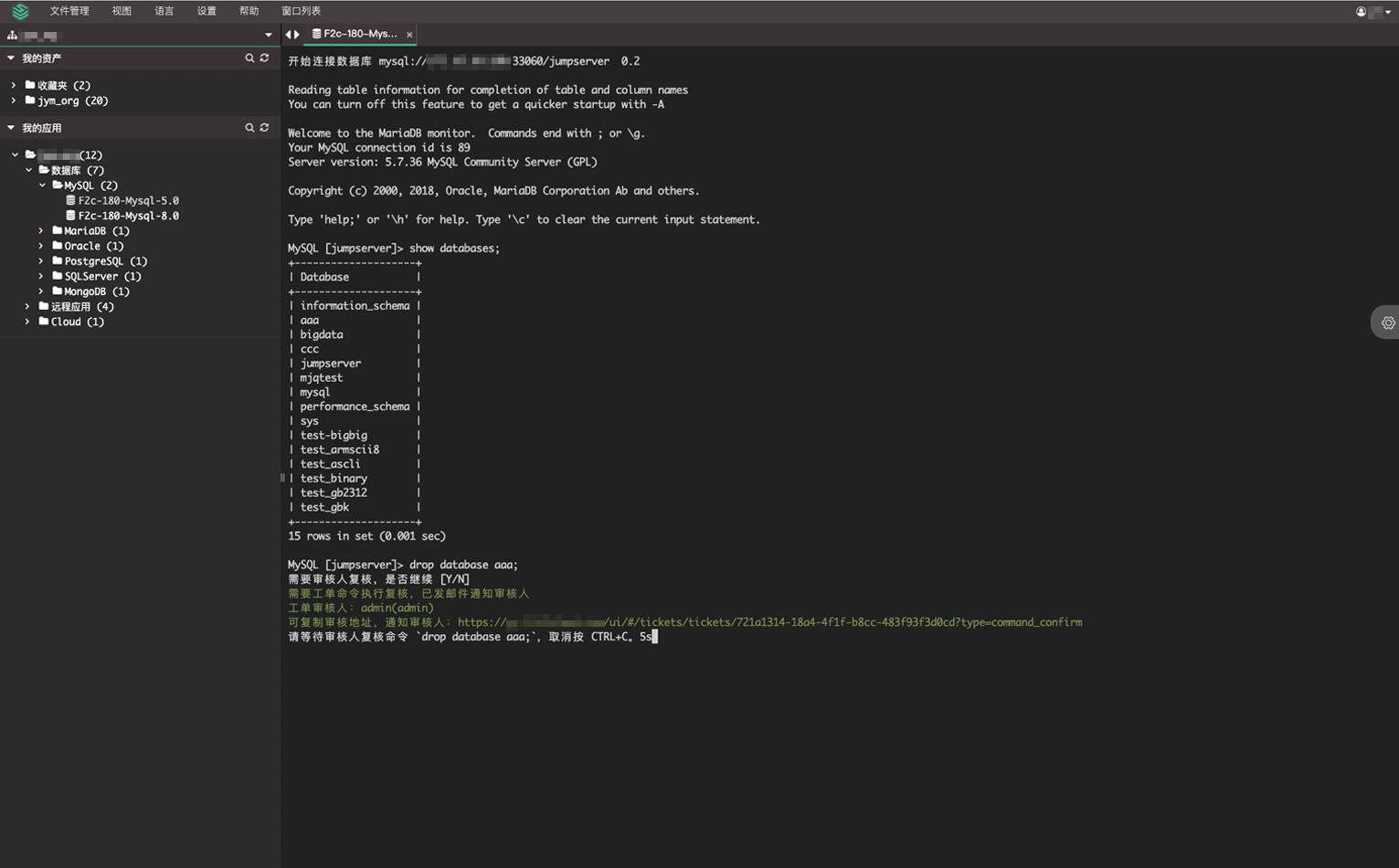Open the 帮助 menu
The image size is (1399, 868).
tap(249, 11)
